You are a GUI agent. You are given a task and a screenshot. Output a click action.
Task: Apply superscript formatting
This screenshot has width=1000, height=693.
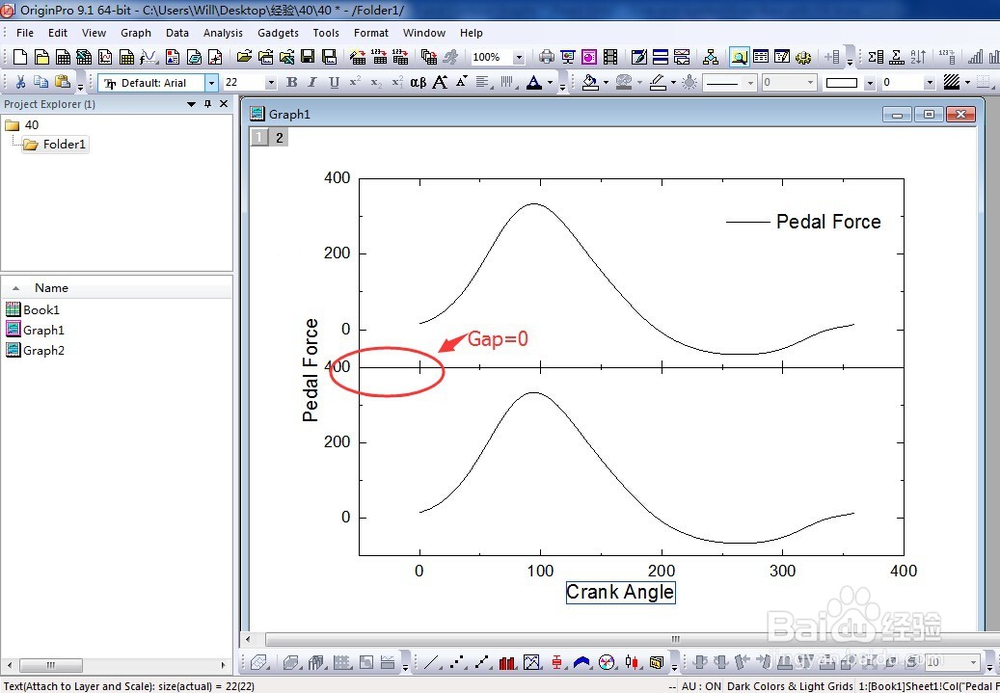(x=355, y=82)
